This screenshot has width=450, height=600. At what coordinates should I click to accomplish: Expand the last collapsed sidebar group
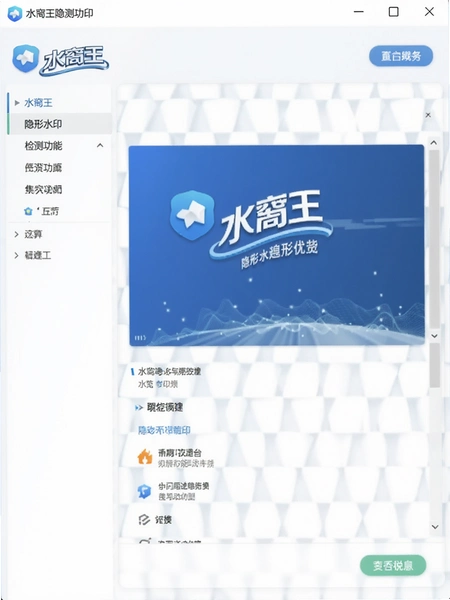16,255
